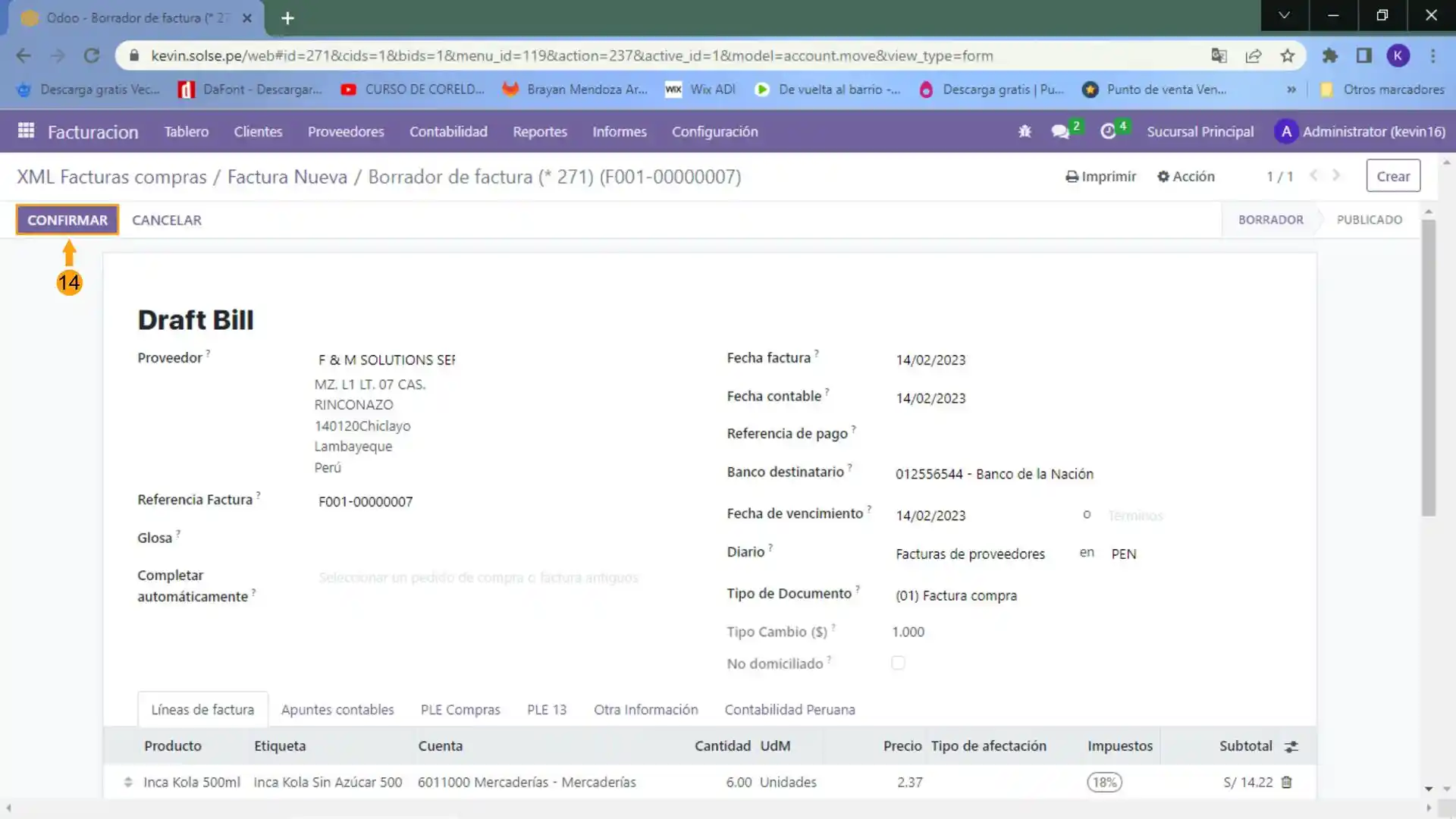Open the Reportes menu
Image resolution: width=1456 pixels, height=819 pixels.
(x=540, y=131)
